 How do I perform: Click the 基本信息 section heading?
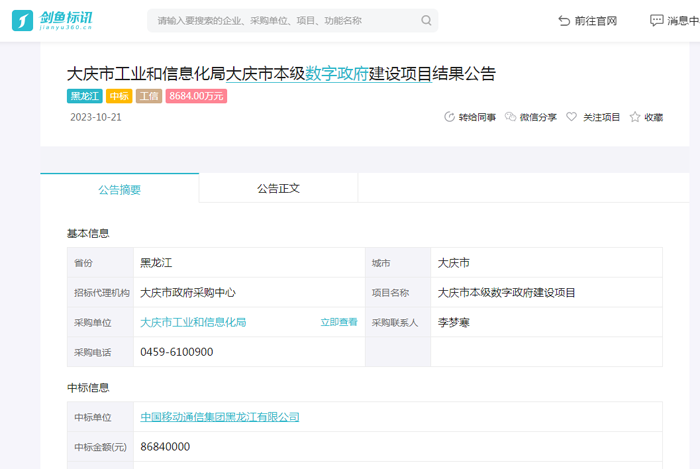(88, 233)
